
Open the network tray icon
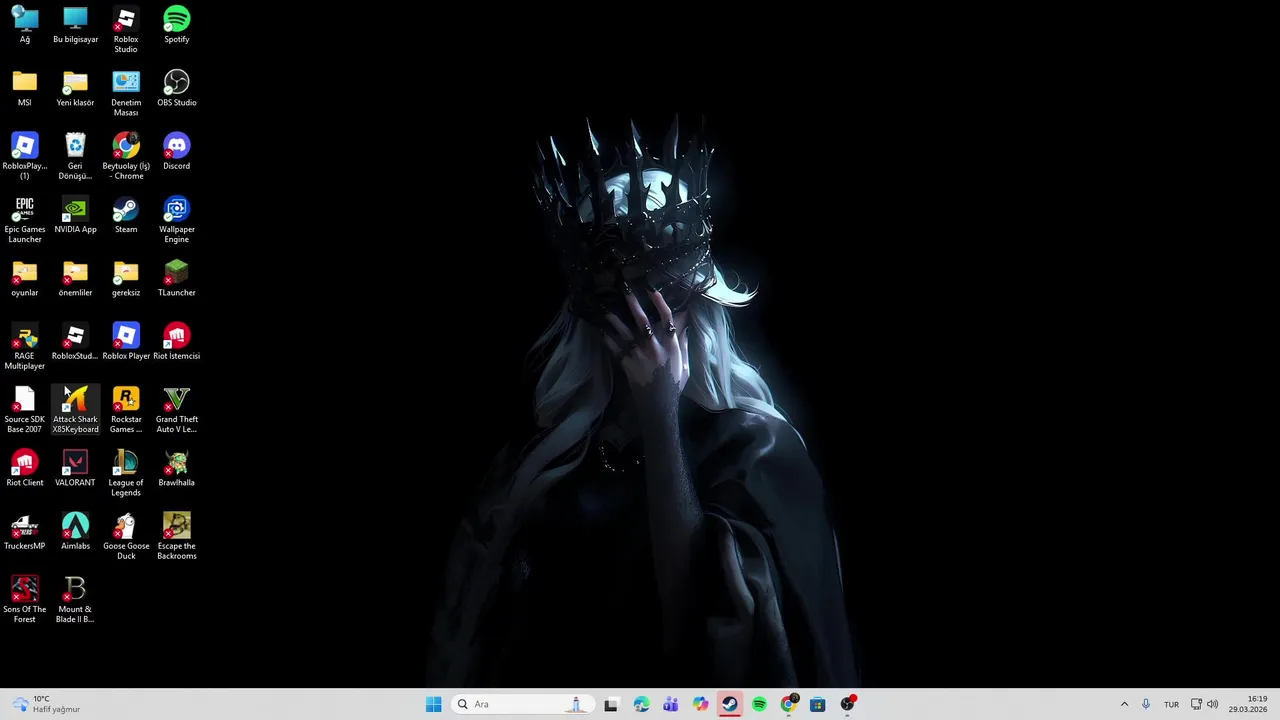tap(1196, 704)
